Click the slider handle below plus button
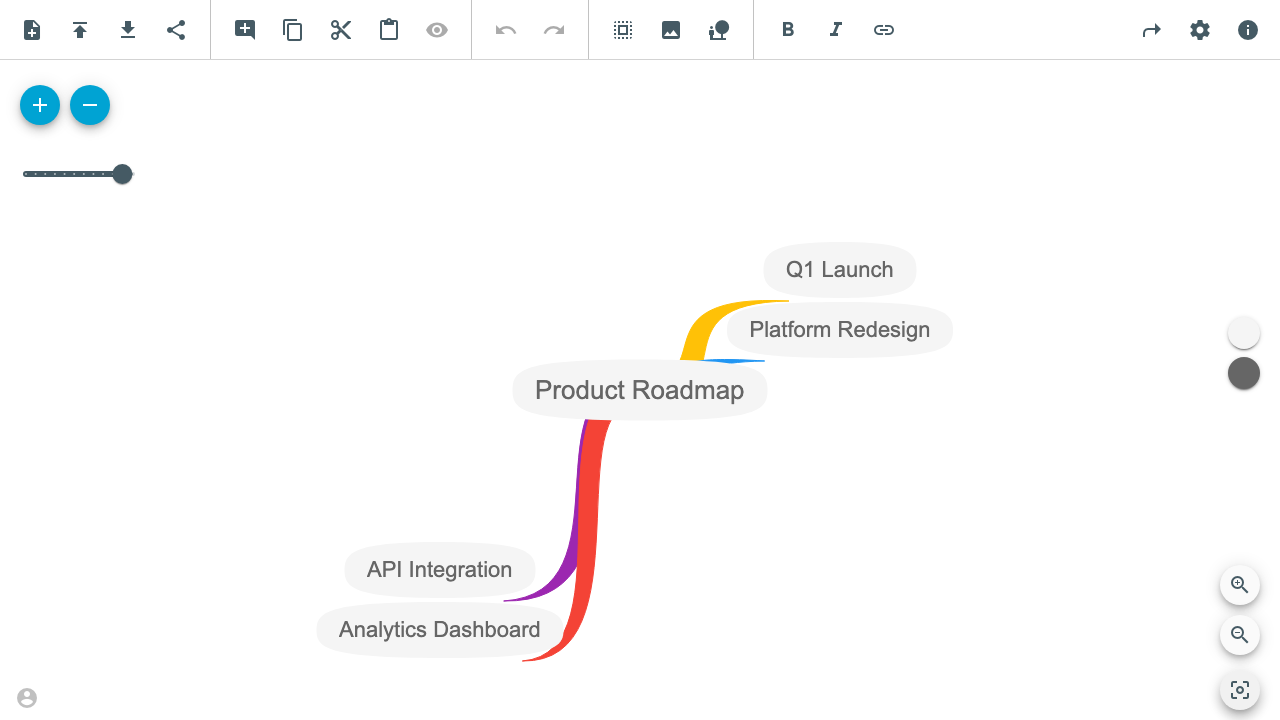Viewport: 1280px width, 720px height. point(122,174)
